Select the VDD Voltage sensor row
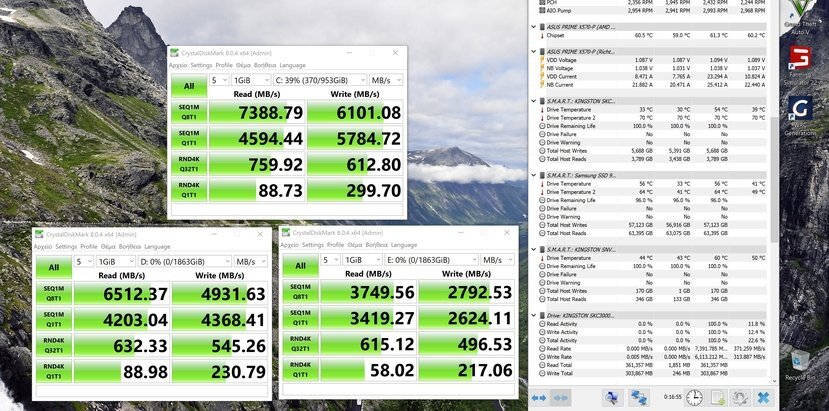Screen dimensions: 829x411 pyautogui.click(x=651, y=60)
